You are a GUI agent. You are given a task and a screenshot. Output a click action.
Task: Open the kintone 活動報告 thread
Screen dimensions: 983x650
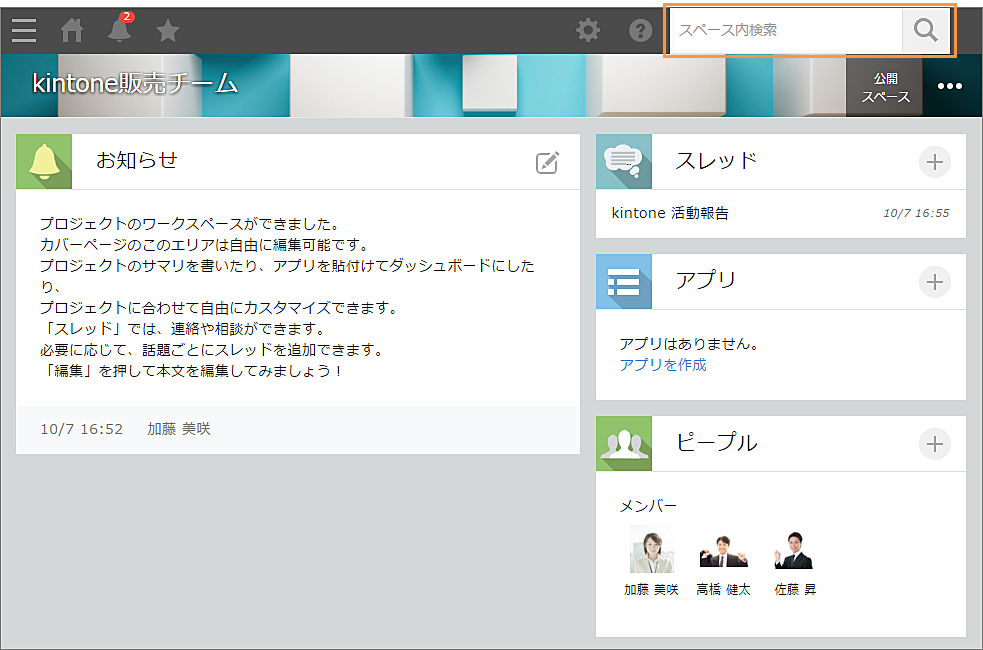(670, 213)
